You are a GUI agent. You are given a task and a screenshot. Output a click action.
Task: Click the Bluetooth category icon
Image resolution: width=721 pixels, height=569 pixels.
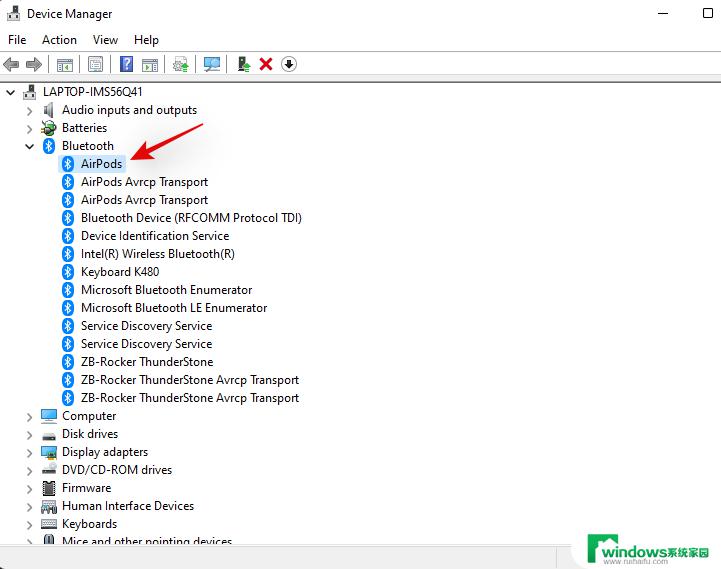tap(49, 146)
